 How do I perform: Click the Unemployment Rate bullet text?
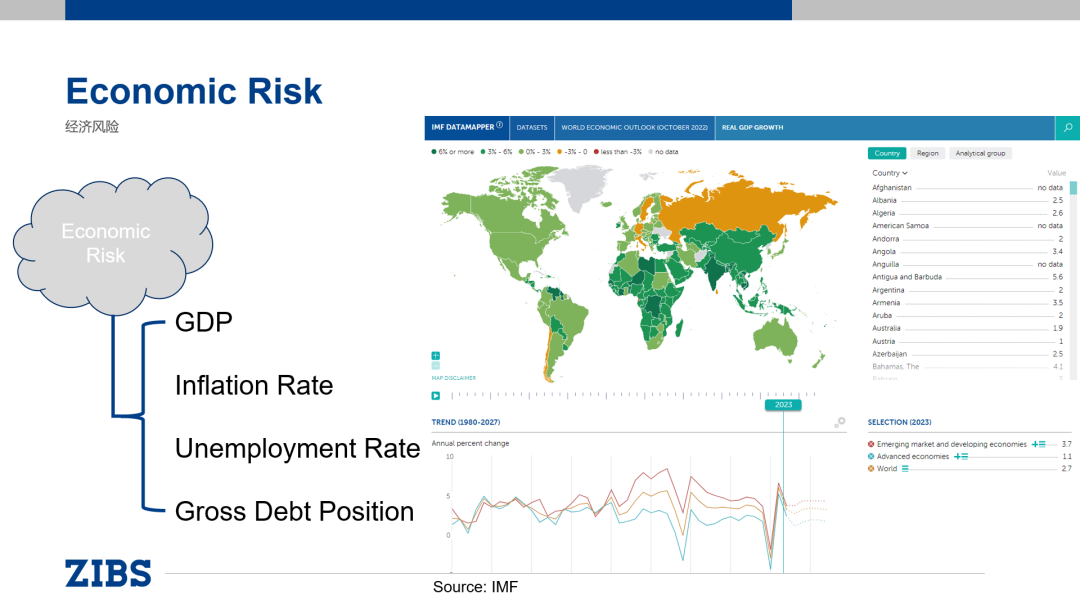point(298,448)
